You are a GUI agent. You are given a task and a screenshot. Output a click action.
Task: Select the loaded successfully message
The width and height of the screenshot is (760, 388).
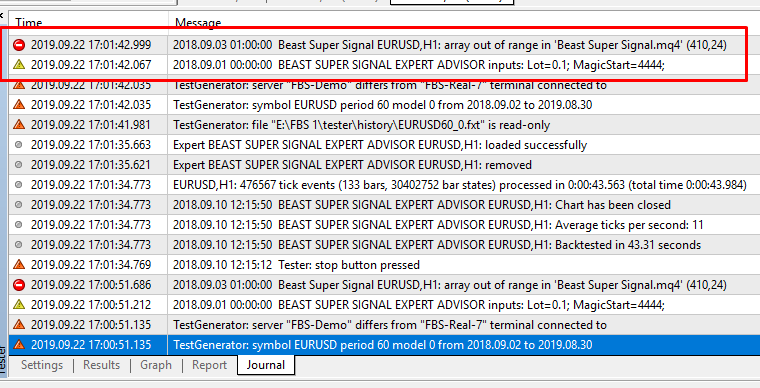tap(380, 145)
